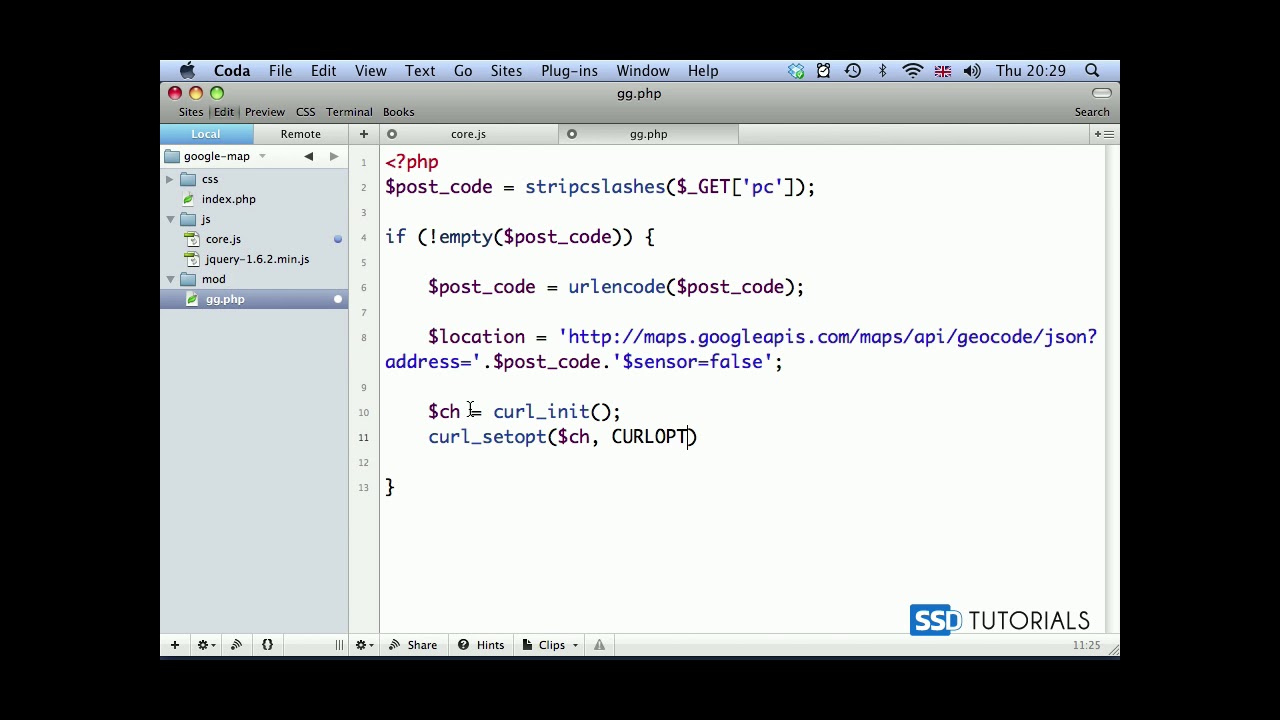1280x720 pixels.
Task: Switch to Sites mode in toolbar
Action: pyautogui.click(x=191, y=112)
